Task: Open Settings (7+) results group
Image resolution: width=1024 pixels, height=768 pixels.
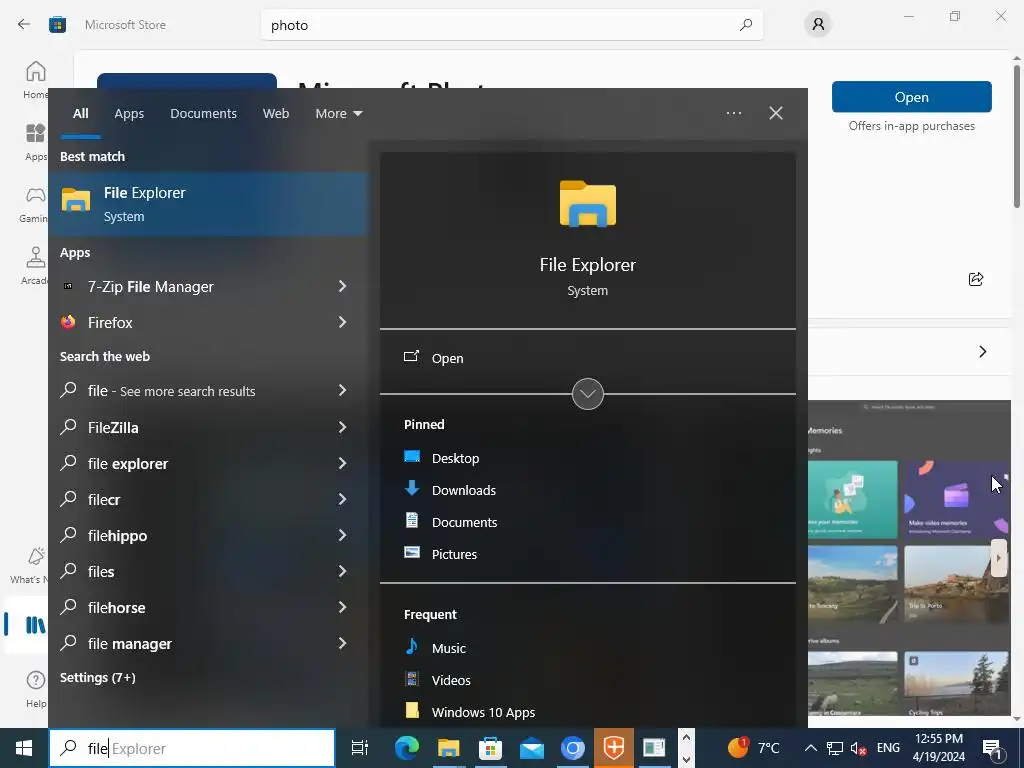Action: pyautogui.click(x=98, y=678)
